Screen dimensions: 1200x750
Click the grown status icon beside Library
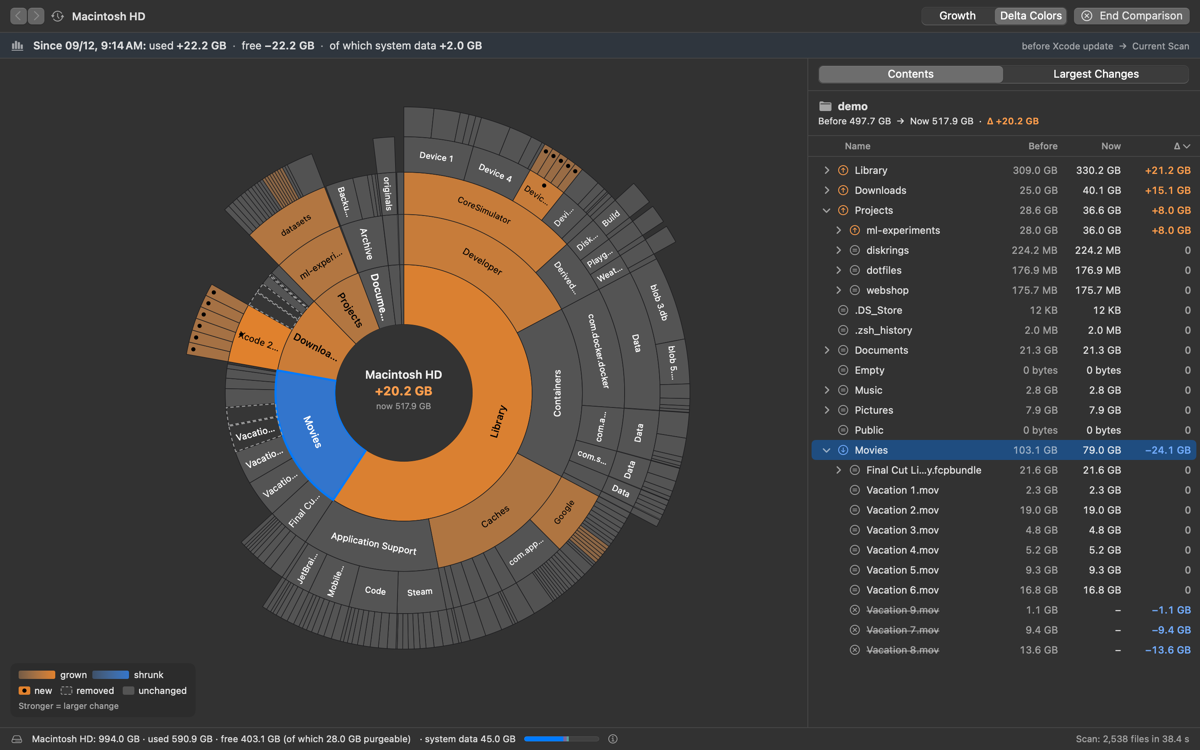click(x=843, y=170)
